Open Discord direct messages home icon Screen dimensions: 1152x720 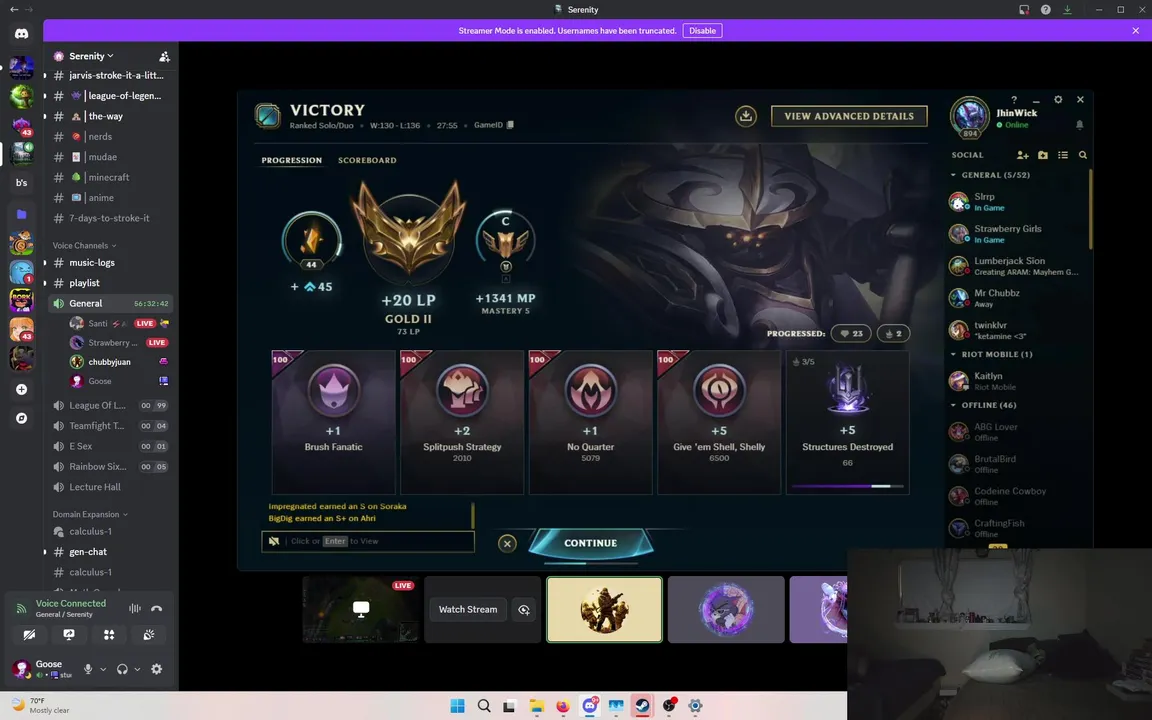tap(21, 34)
